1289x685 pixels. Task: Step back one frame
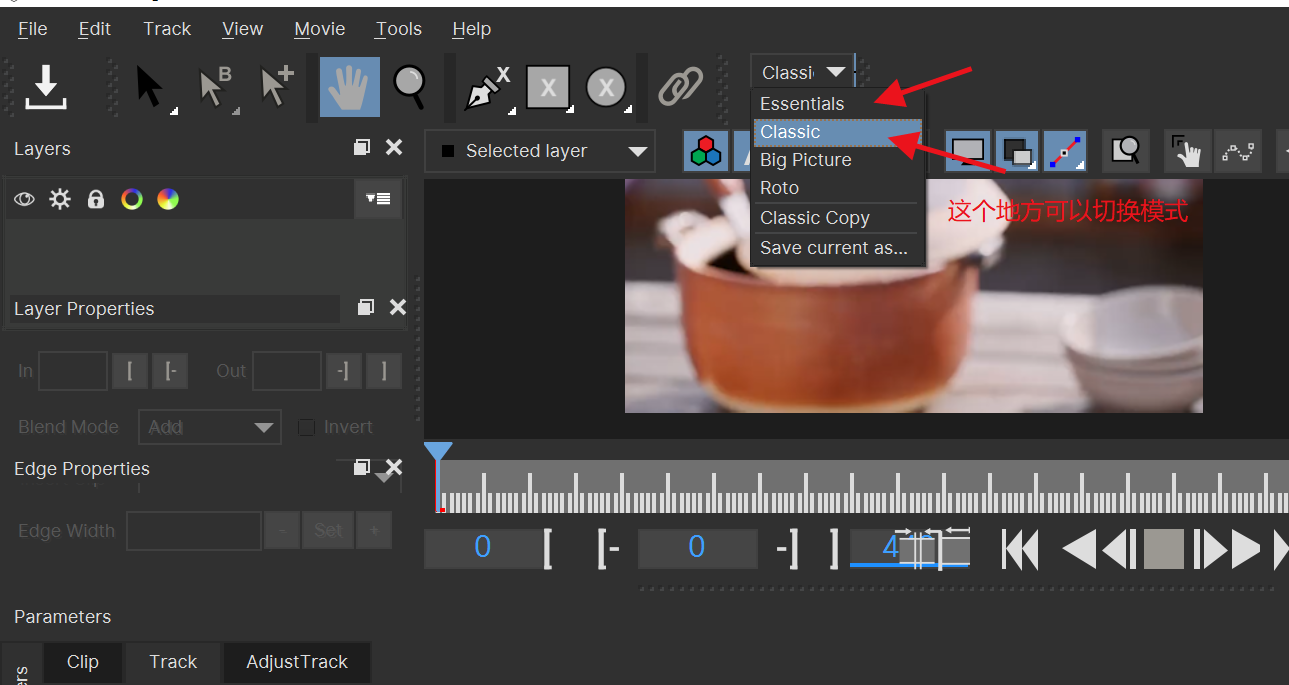[1119, 549]
